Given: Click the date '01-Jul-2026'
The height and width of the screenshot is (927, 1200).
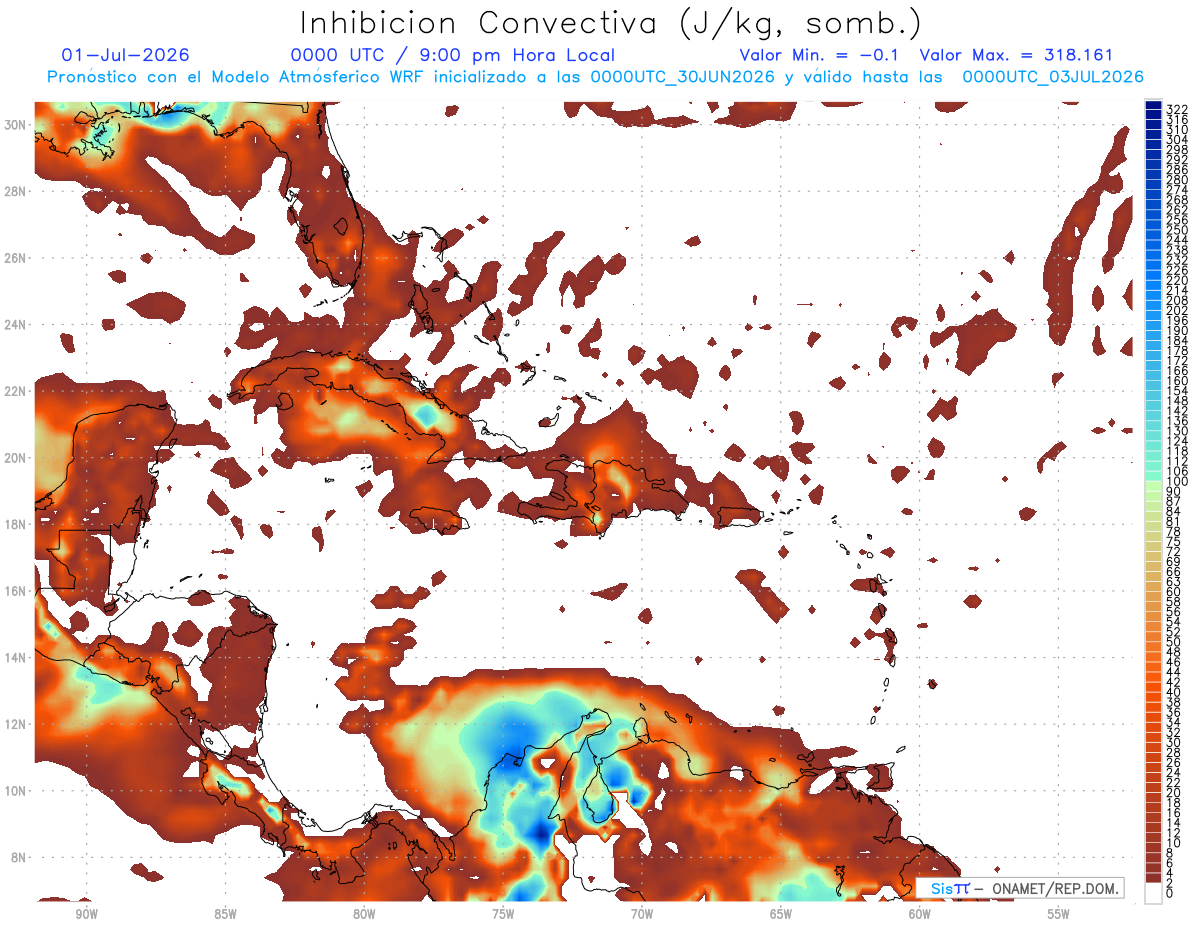Looking at the screenshot, I should coord(125,55).
